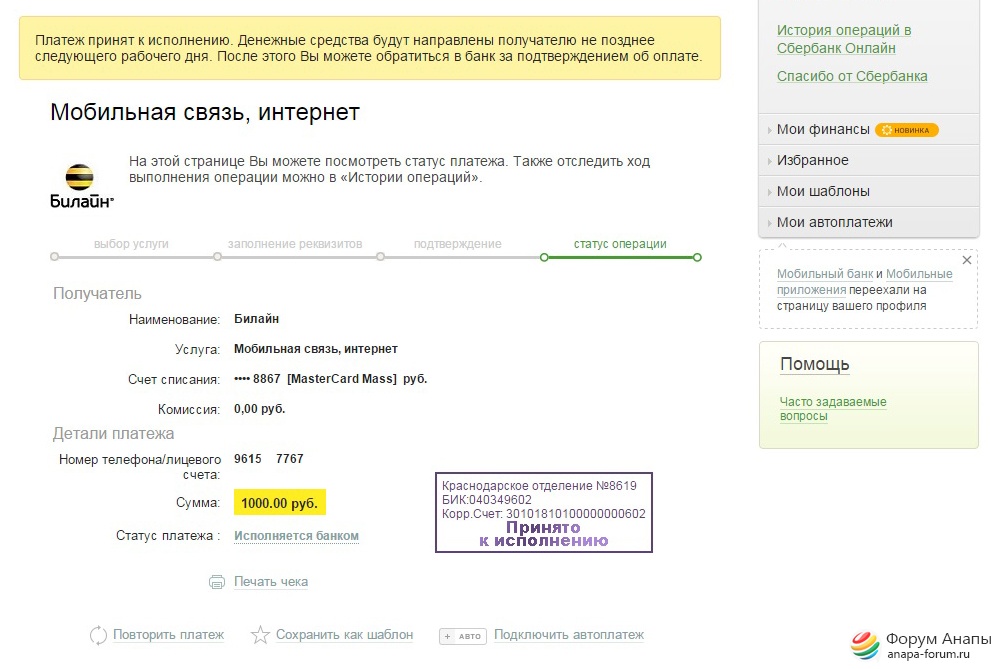Screen dimensions: 1002x669
Task: Click the Форум Анапы logo
Action: tap(920, 645)
